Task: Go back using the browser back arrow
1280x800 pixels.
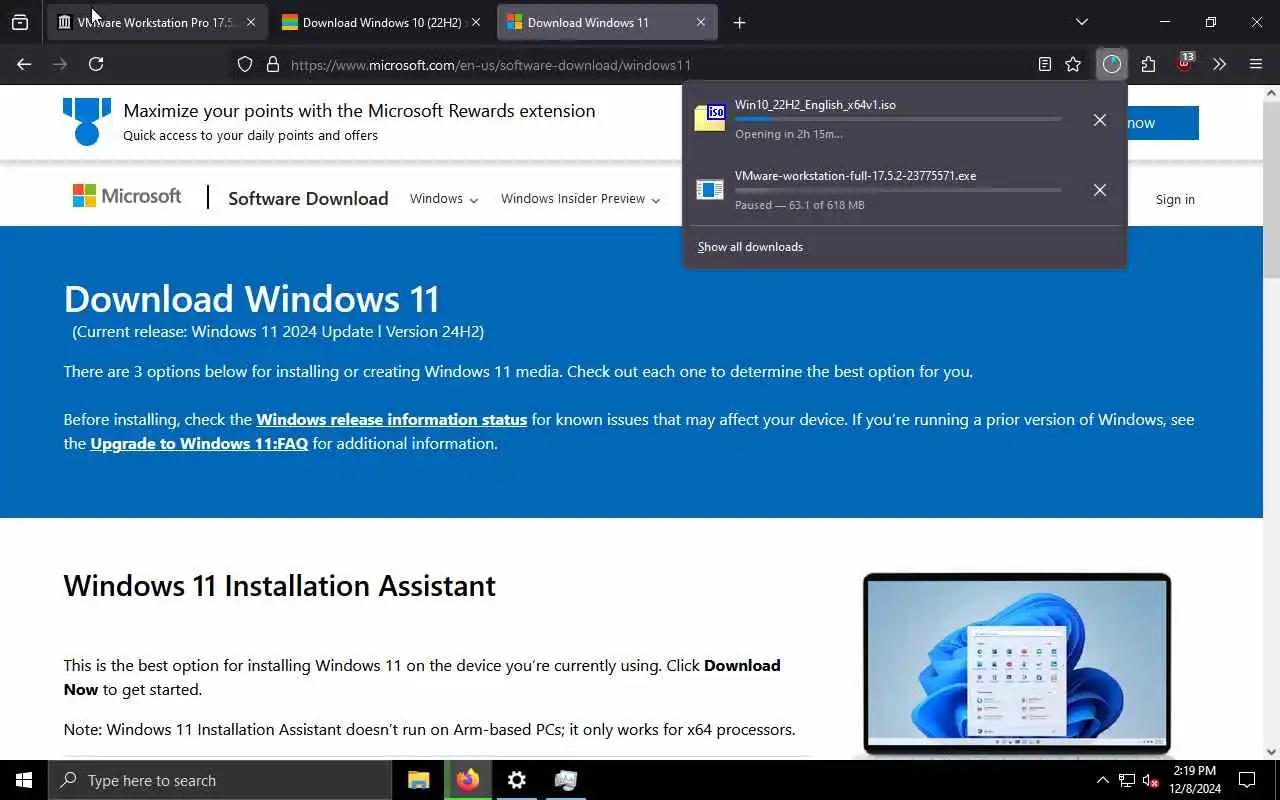Action: (x=24, y=64)
